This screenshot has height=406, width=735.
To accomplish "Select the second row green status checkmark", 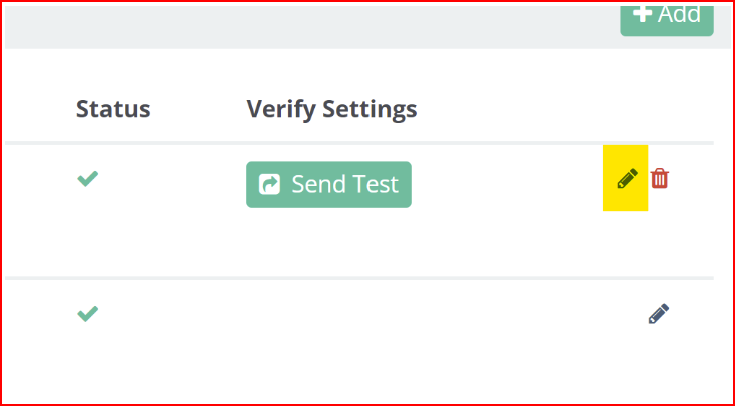I will pyautogui.click(x=88, y=314).
